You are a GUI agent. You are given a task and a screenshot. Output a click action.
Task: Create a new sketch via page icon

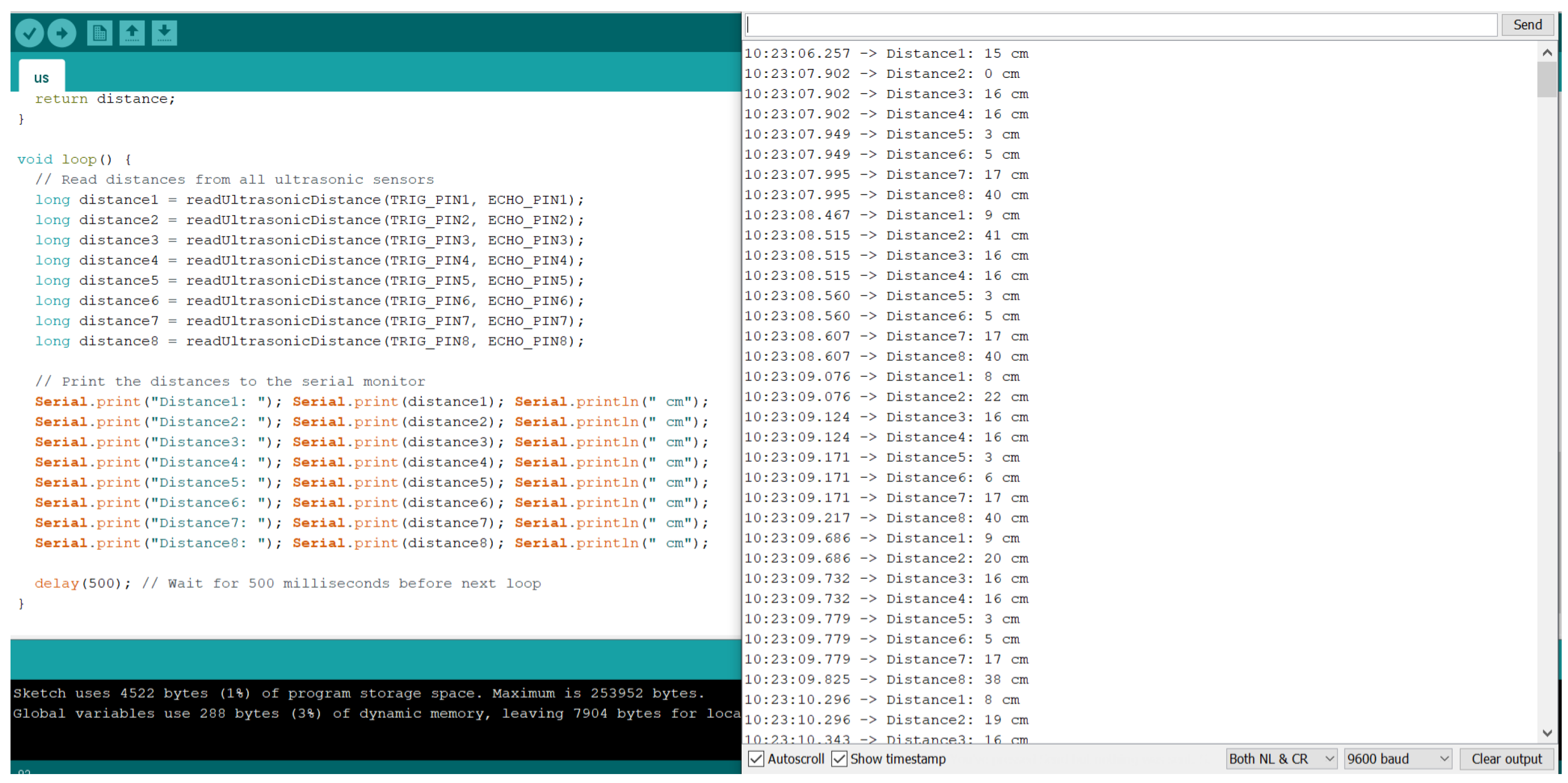(99, 33)
